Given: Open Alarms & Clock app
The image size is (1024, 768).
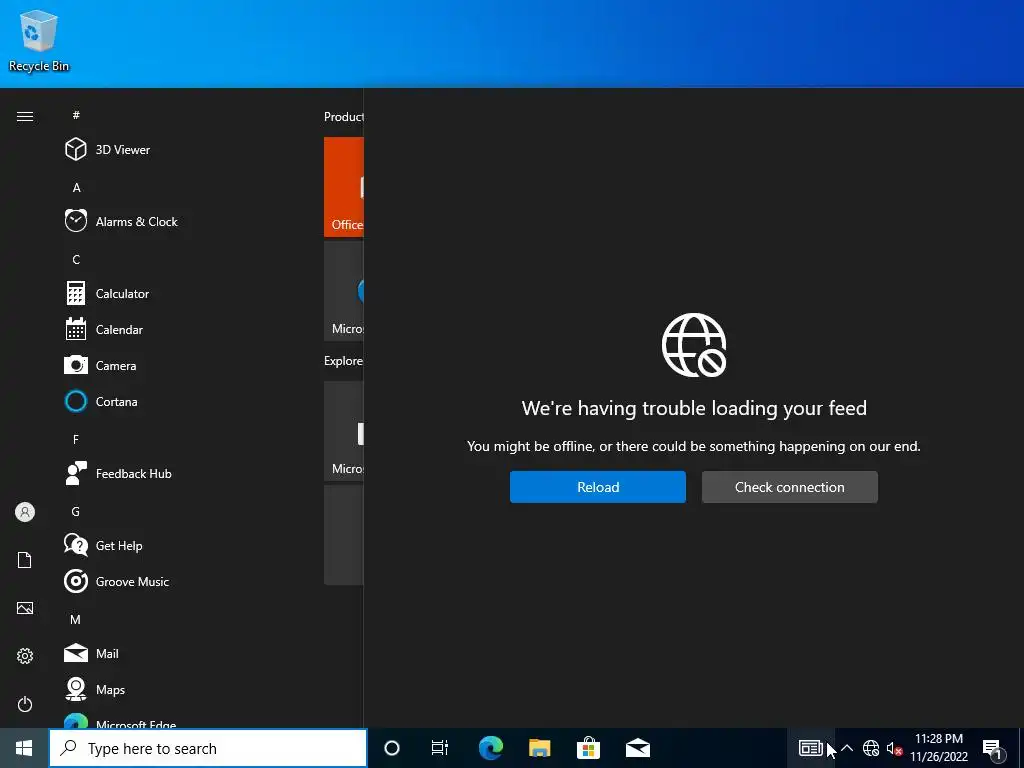Looking at the screenshot, I should tap(121, 221).
